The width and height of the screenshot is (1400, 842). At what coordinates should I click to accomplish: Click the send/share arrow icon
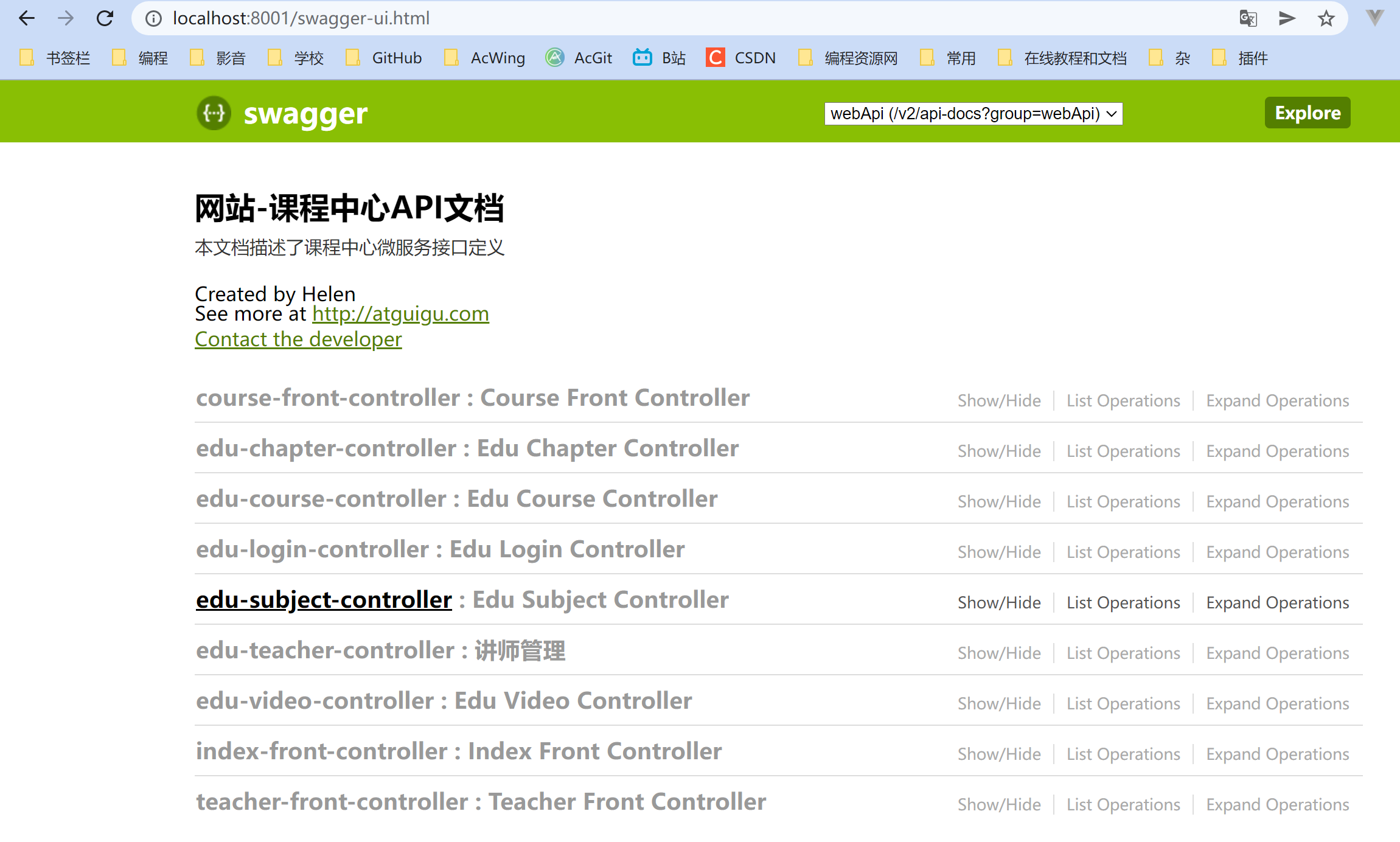point(1287,18)
